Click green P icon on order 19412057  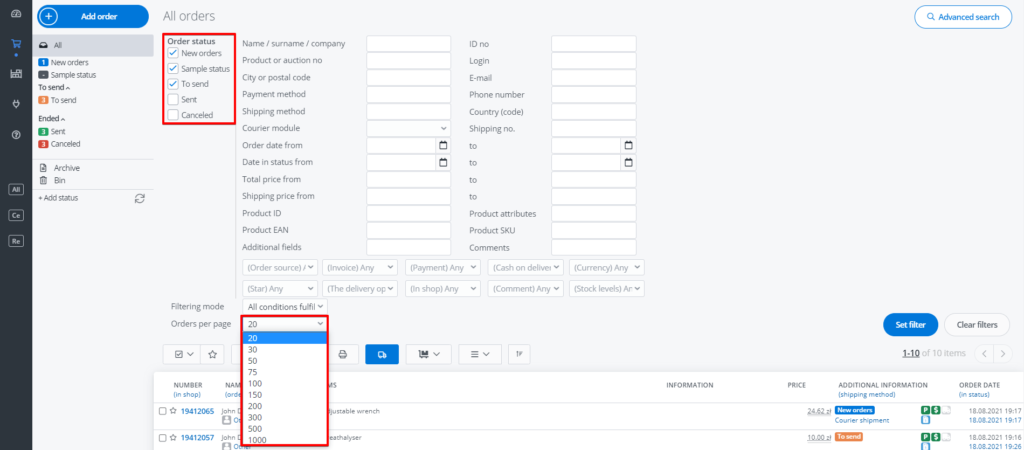point(925,436)
